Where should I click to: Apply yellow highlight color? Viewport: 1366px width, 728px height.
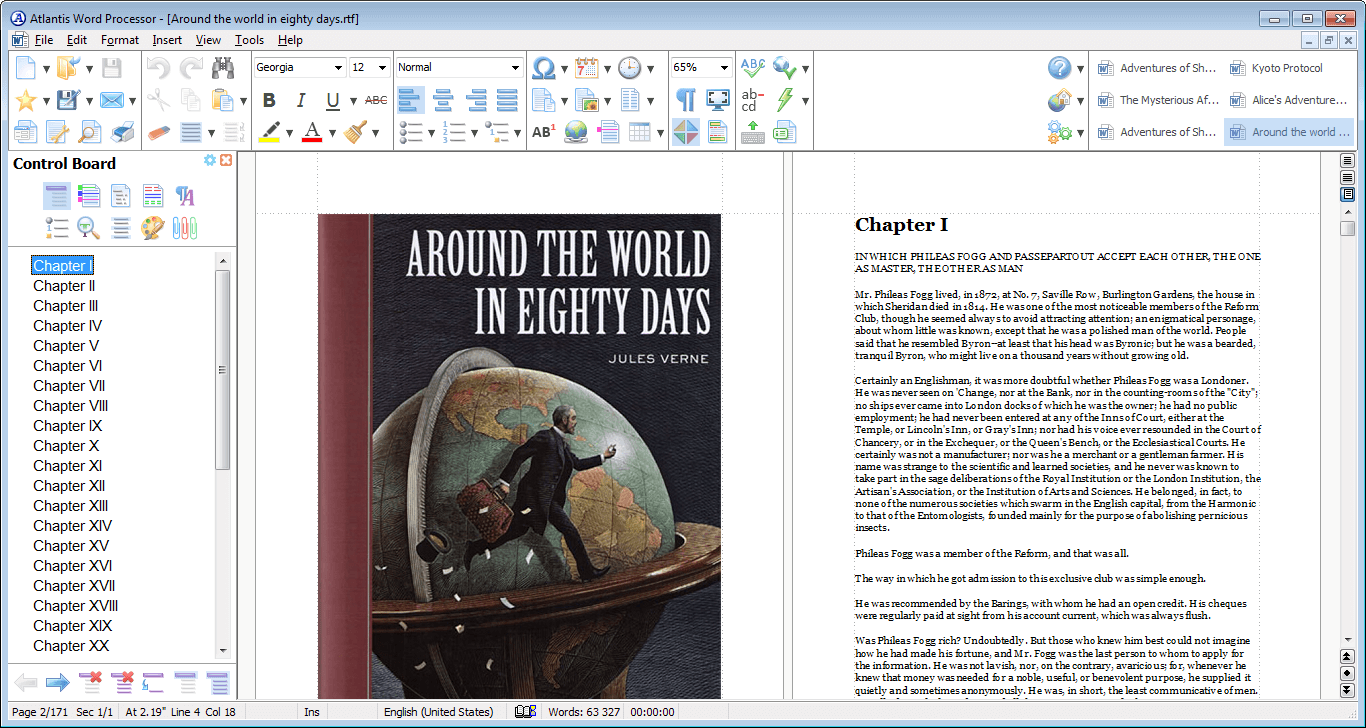pos(270,131)
